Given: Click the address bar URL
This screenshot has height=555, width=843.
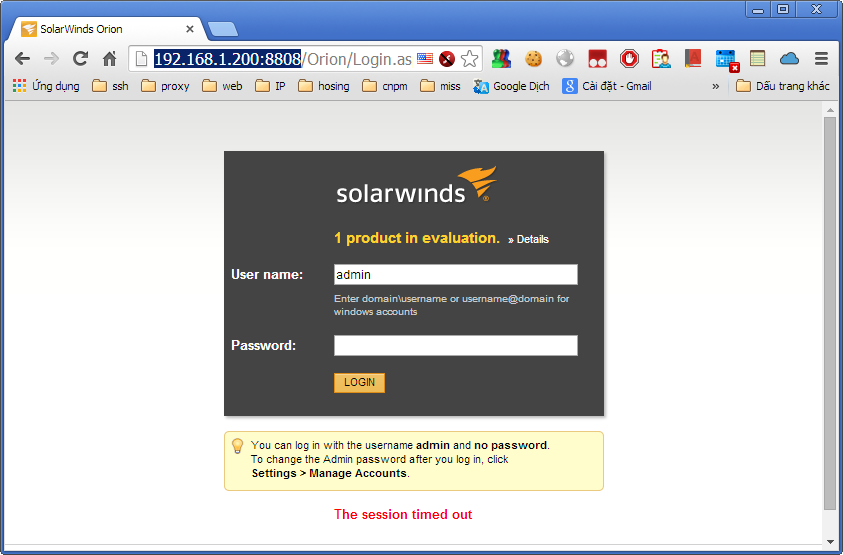Looking at the screenshot, I should point(282,59).
